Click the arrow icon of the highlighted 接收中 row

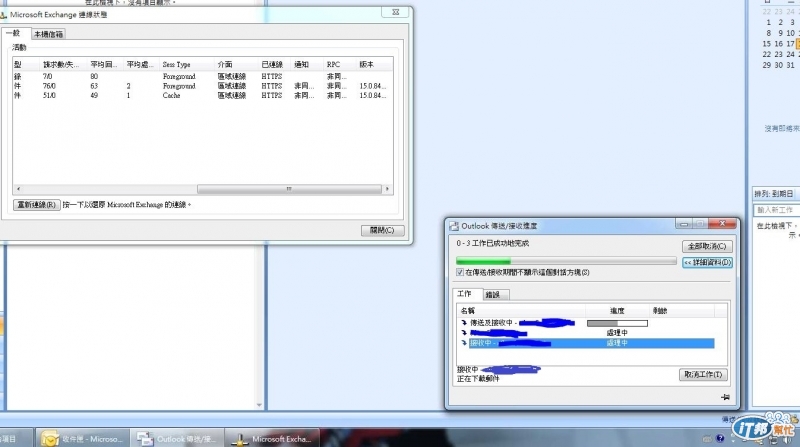coord(464,343)
